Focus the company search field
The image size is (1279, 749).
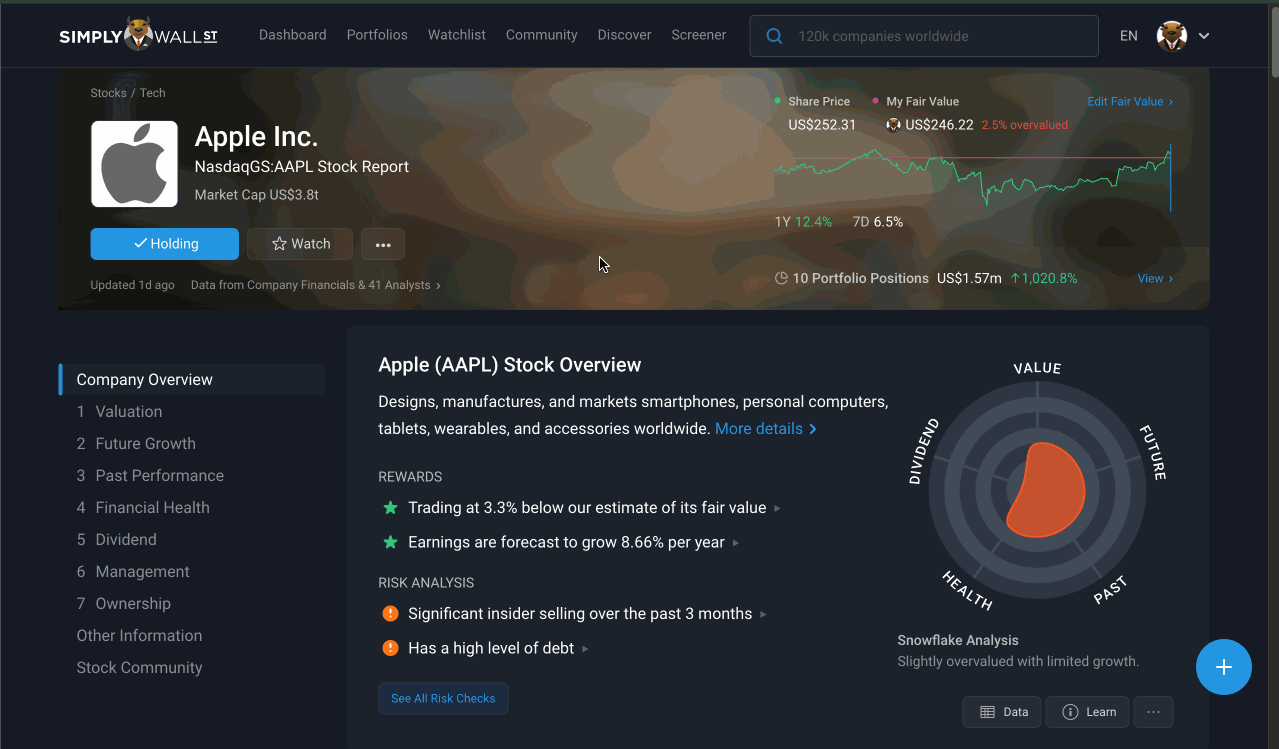pos(924,36)
